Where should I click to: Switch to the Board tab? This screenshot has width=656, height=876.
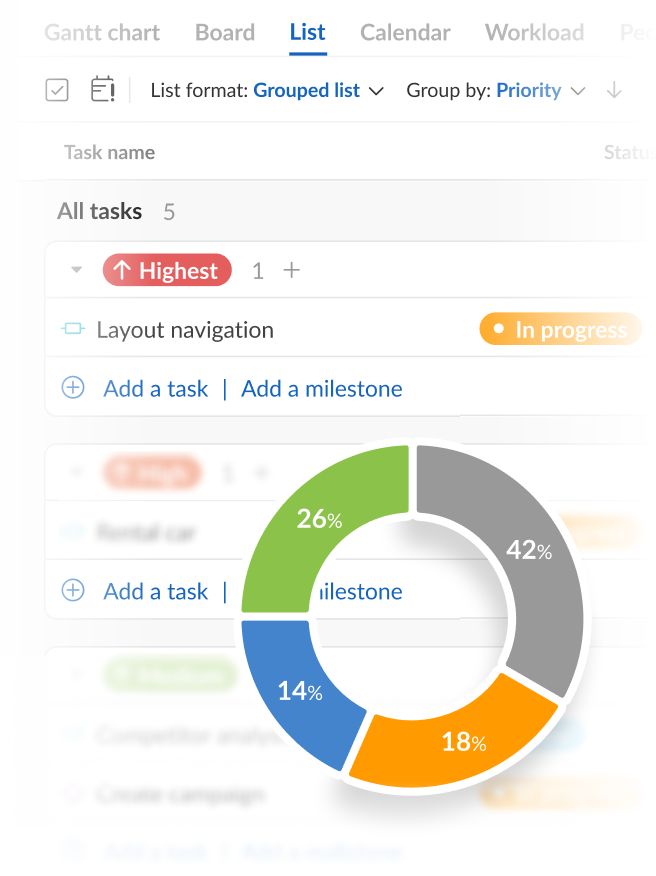225,32
